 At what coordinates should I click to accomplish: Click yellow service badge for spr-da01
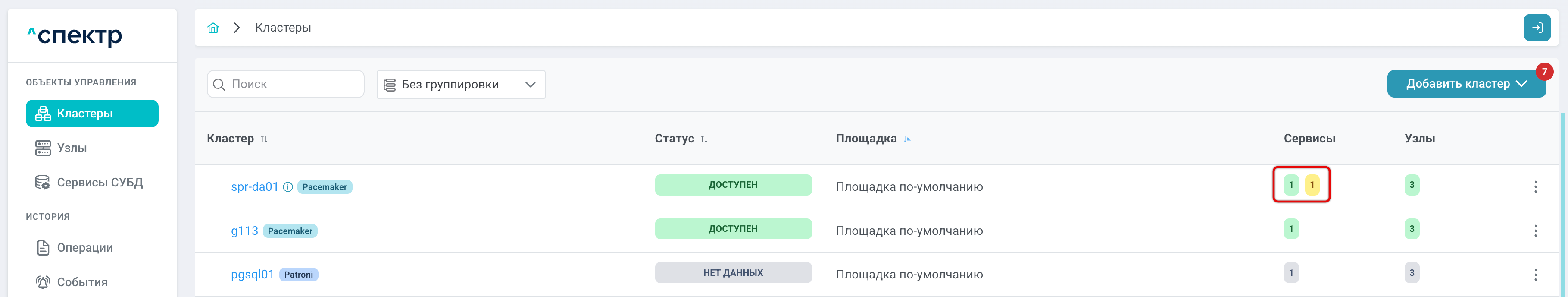(1312, 185)
